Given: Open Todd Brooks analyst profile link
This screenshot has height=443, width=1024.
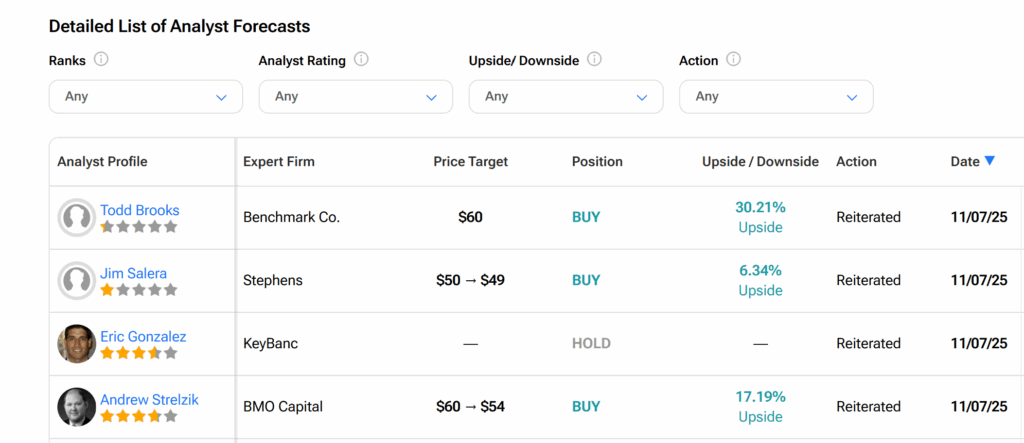Looking at the screenshot, I should (140, 210).
